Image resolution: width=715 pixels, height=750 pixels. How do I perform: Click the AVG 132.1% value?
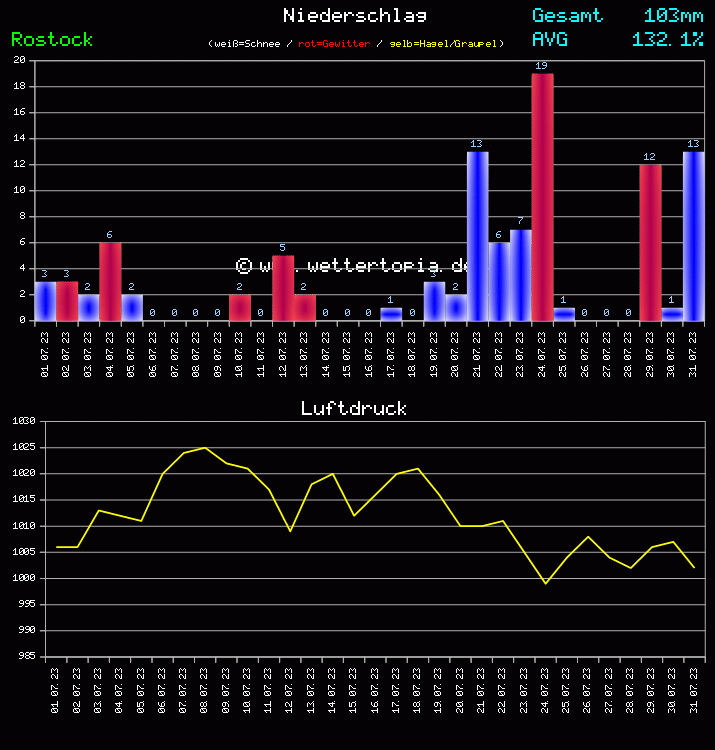click(667, 40)
